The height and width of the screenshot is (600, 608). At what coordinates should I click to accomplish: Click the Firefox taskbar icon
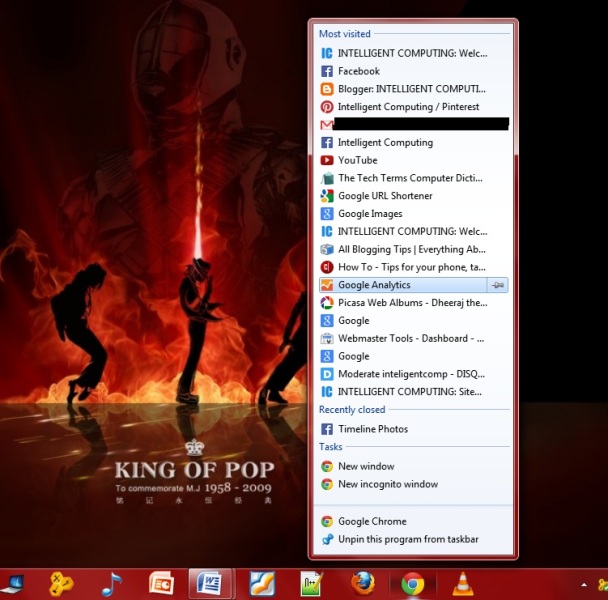tap(363, 584)
